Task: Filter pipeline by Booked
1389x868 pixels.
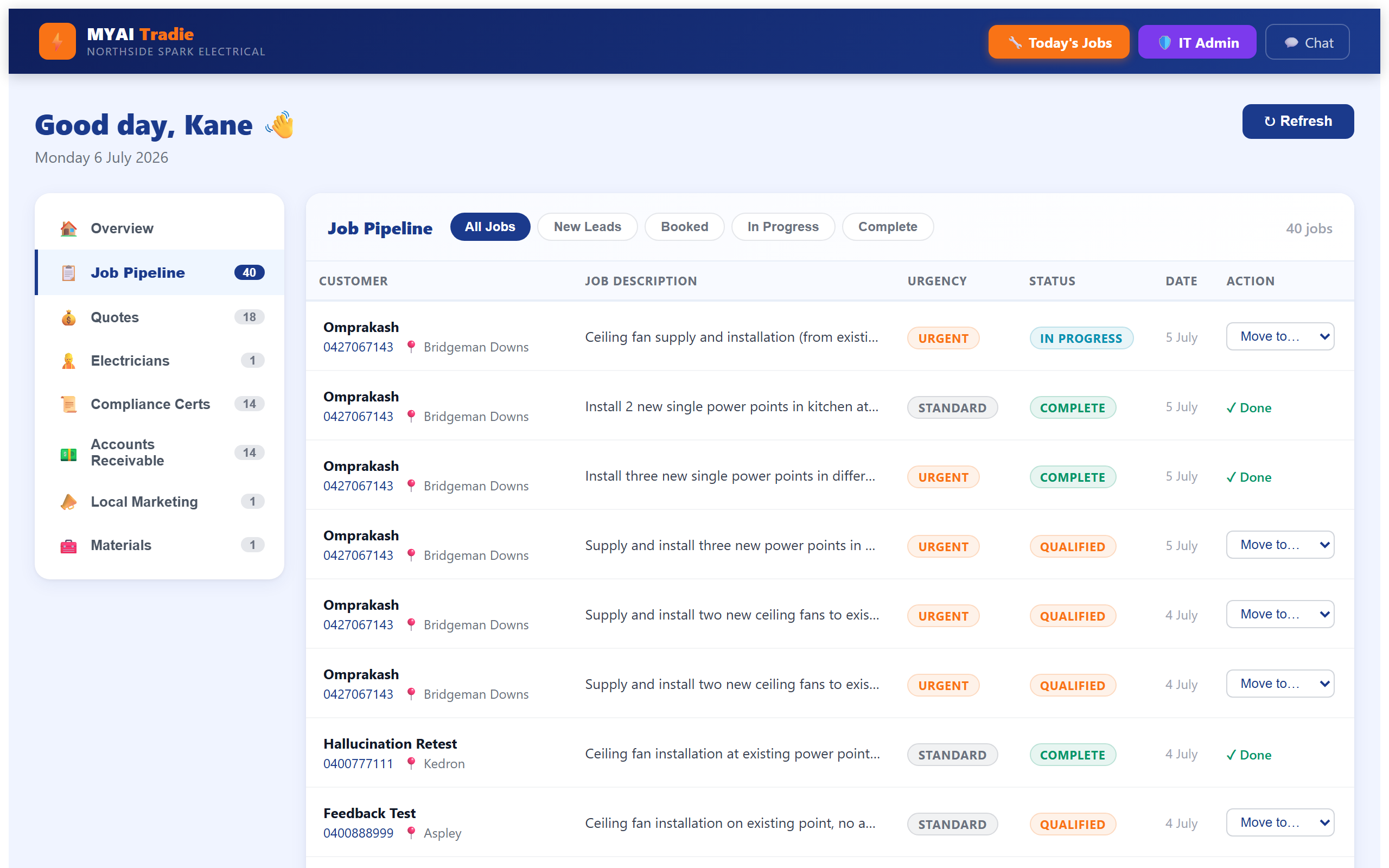Action: pyautogui.click(x=684, y=227)
